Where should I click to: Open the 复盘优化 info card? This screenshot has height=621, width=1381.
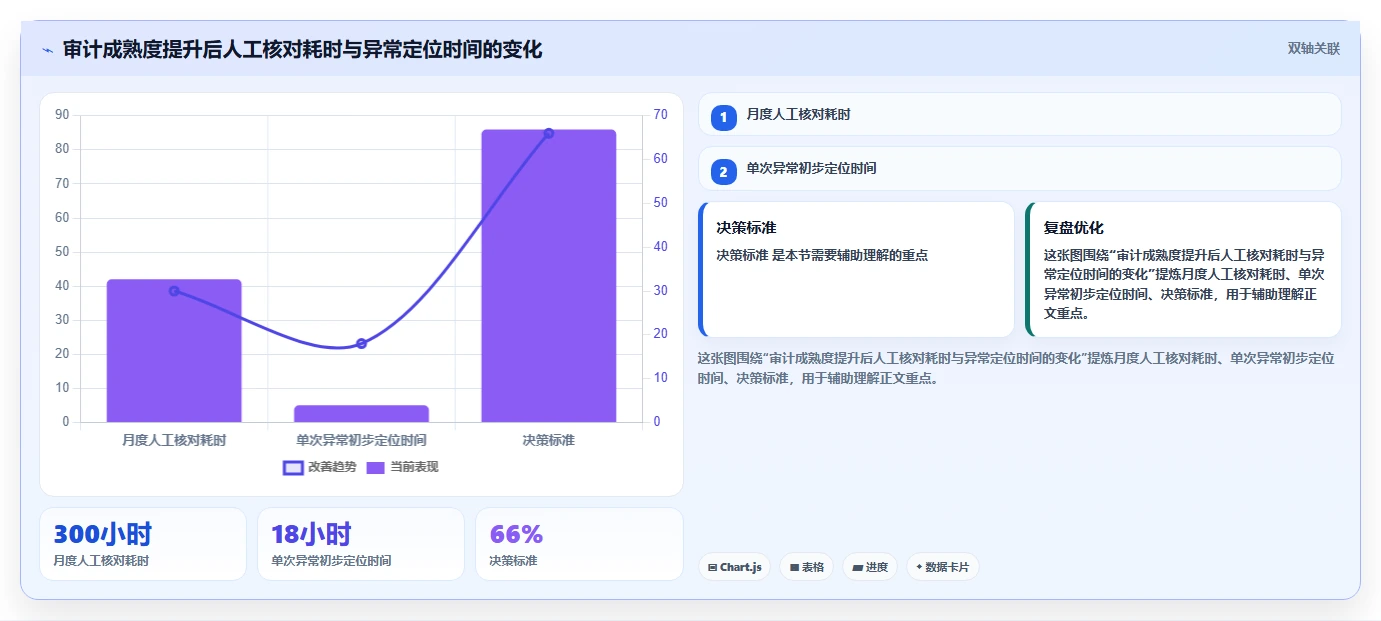coord(1183,269)
